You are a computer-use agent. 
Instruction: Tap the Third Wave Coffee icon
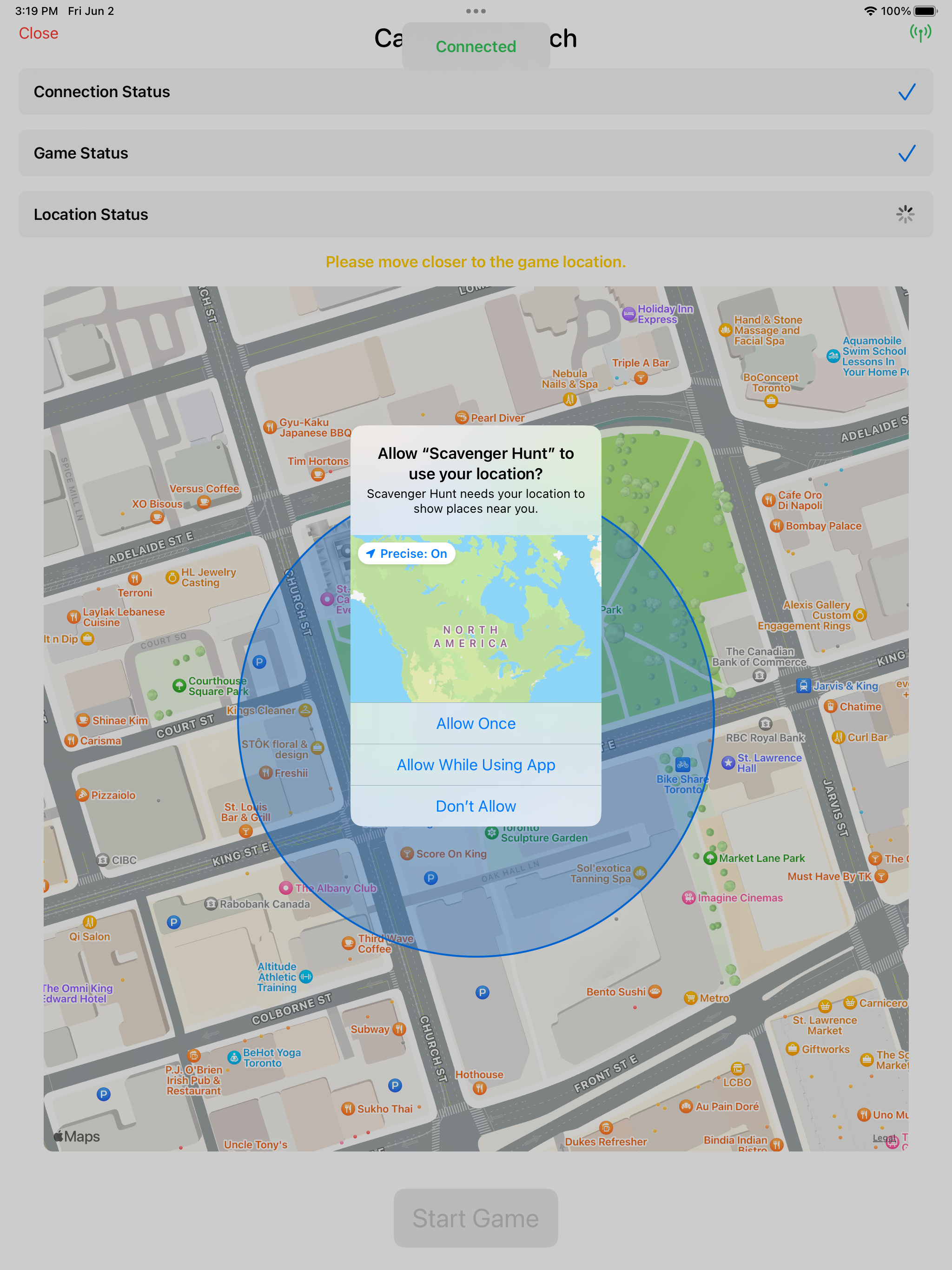348,943
